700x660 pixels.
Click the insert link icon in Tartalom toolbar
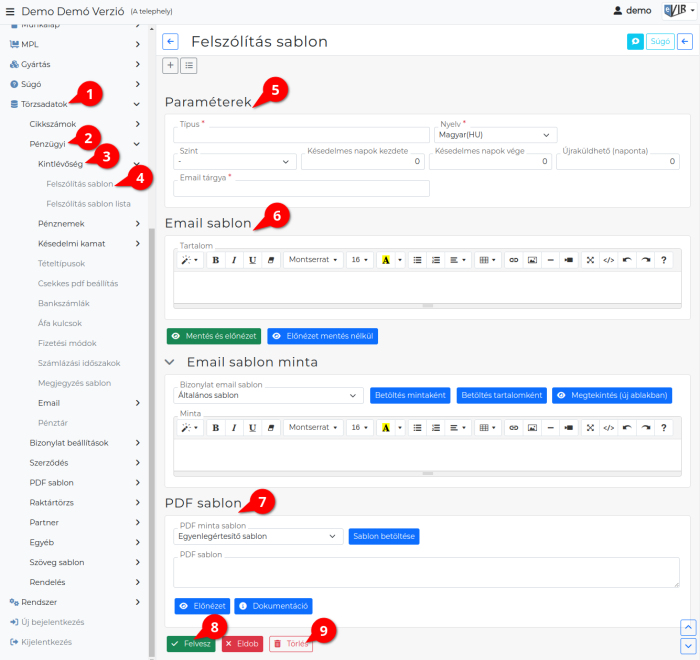pos(514,260)
